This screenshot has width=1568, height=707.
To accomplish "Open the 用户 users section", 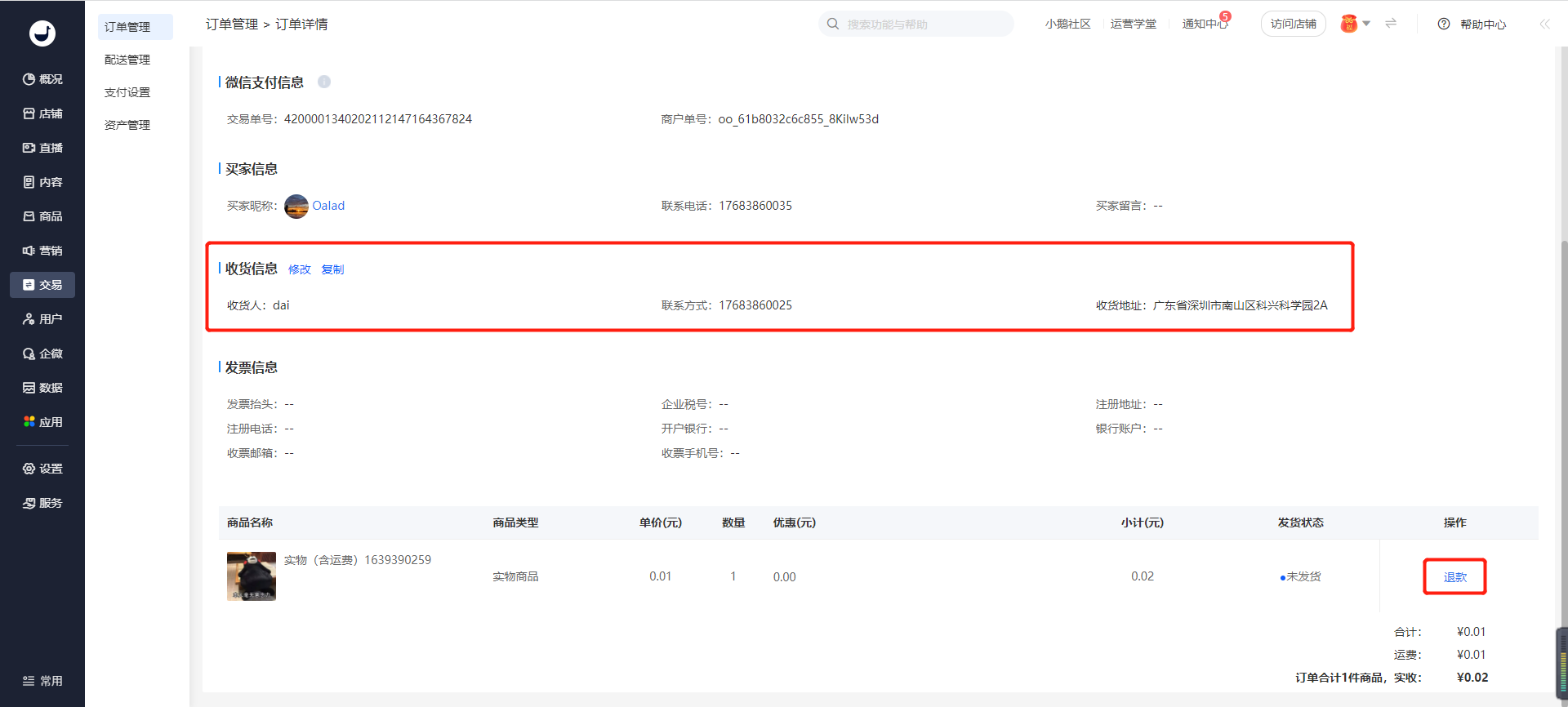I will point(42,319).
